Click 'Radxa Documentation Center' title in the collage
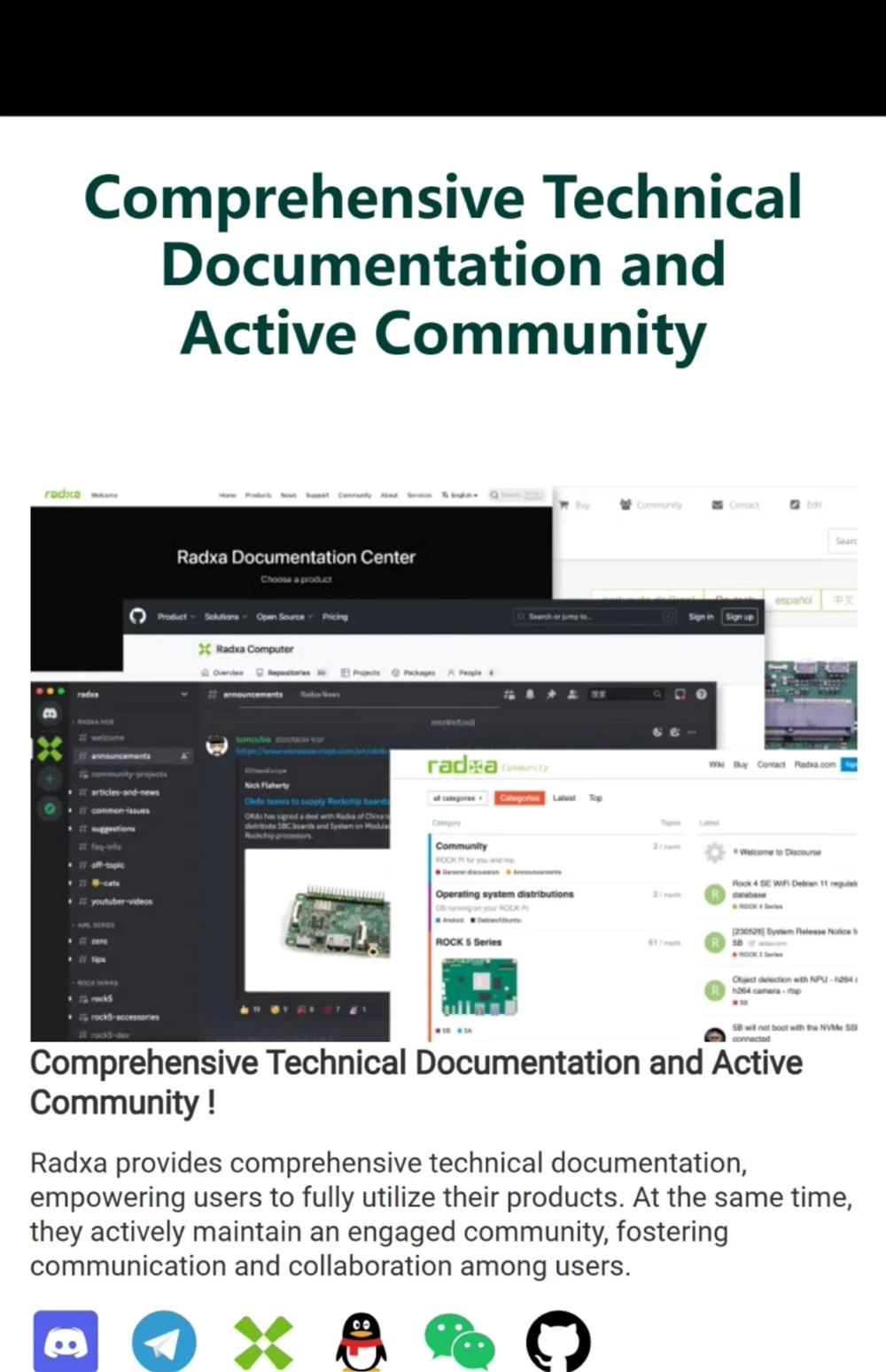The image size is (886, 1372). pyautogui.click(x=296, y=557)
